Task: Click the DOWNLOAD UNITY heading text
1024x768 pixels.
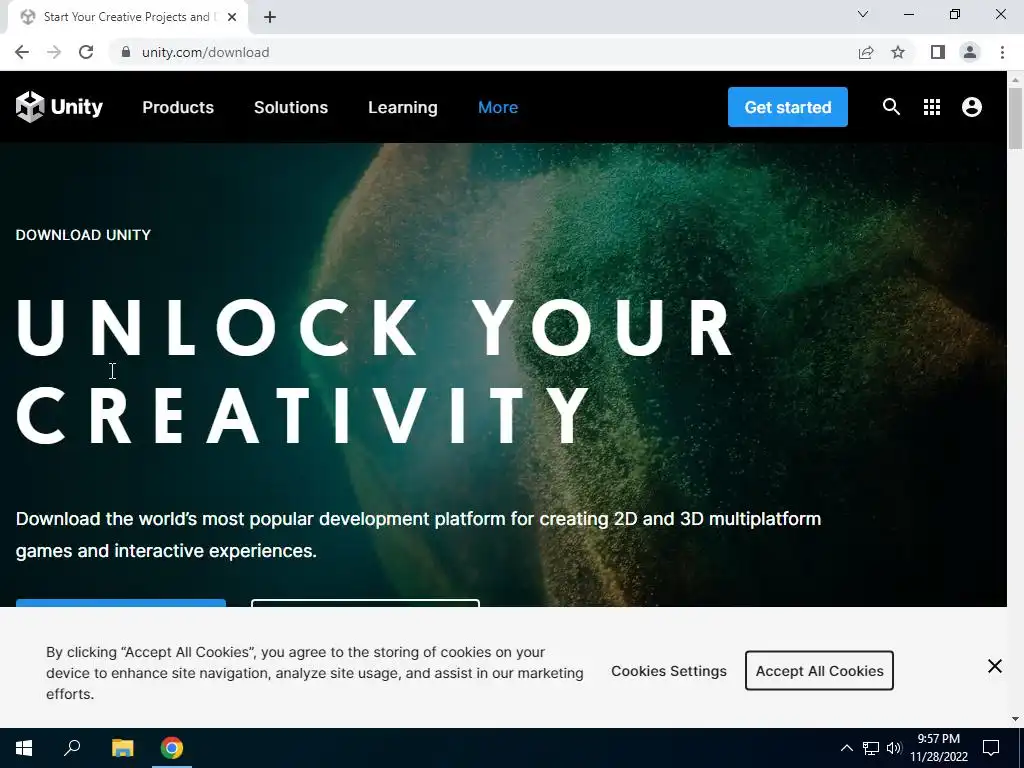Action: pyautogui.click(x=83, y=235)
